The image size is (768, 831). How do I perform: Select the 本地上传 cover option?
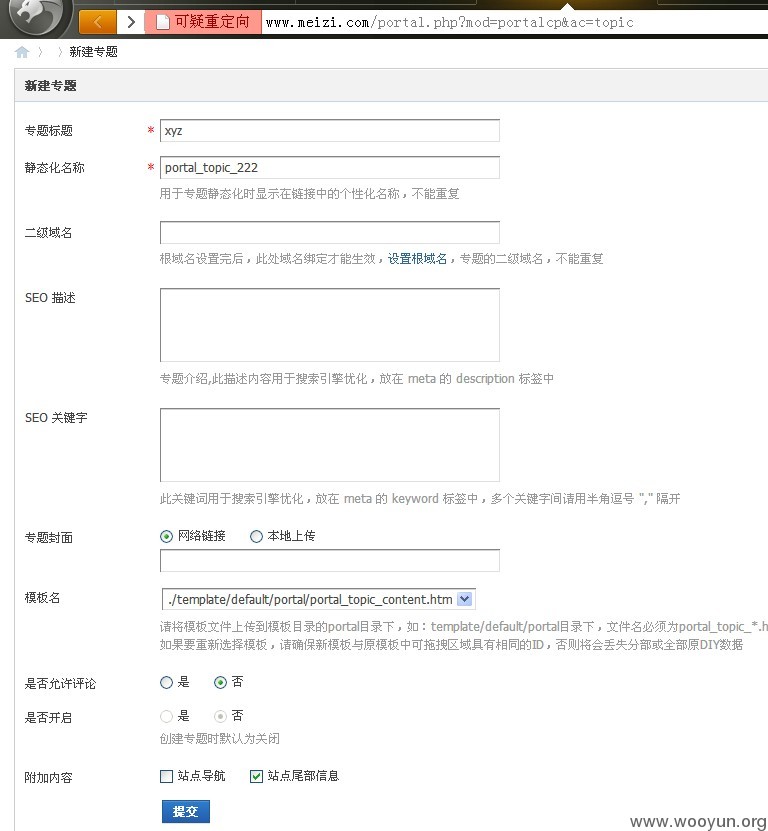256,536
